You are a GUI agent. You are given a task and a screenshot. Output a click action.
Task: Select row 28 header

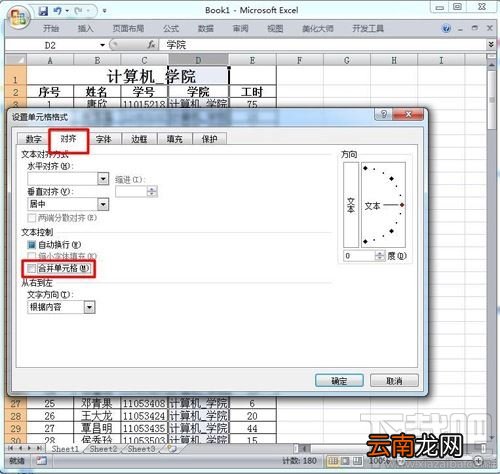click(x=16, y=416)
